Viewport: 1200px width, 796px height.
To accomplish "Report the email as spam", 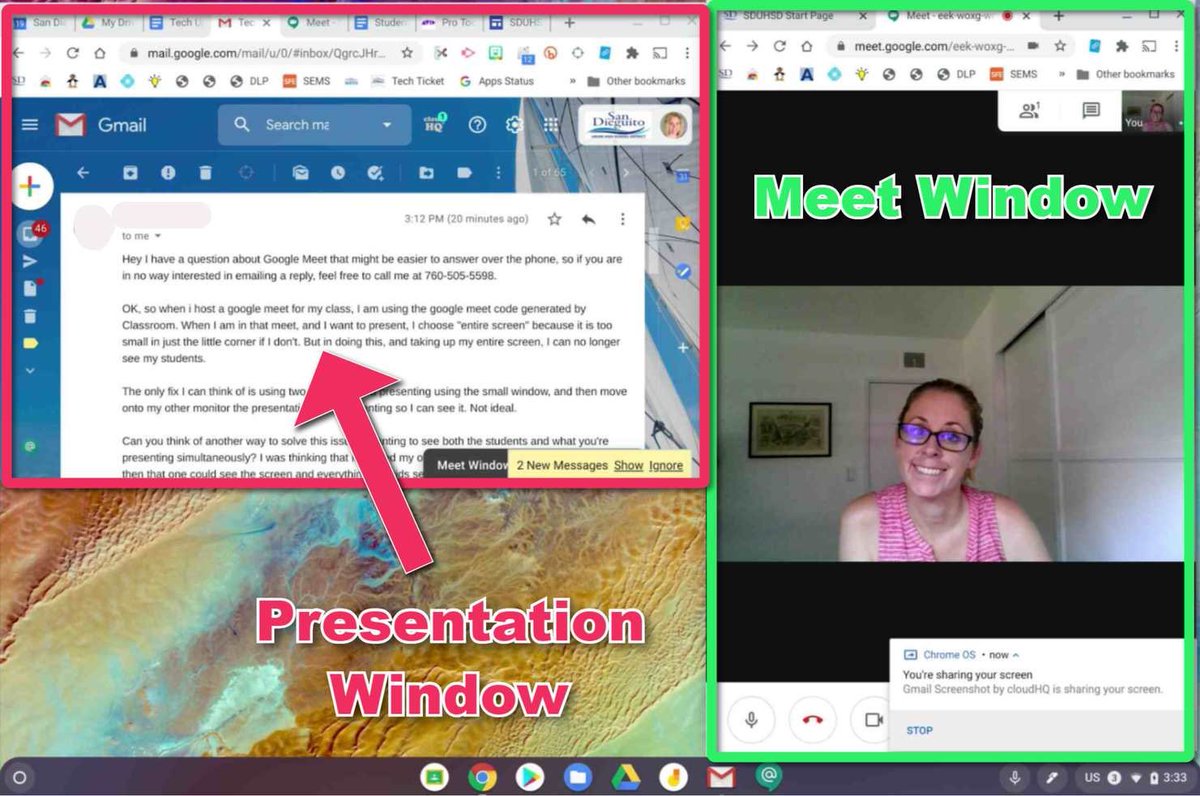I will click(x=168, y=173).
